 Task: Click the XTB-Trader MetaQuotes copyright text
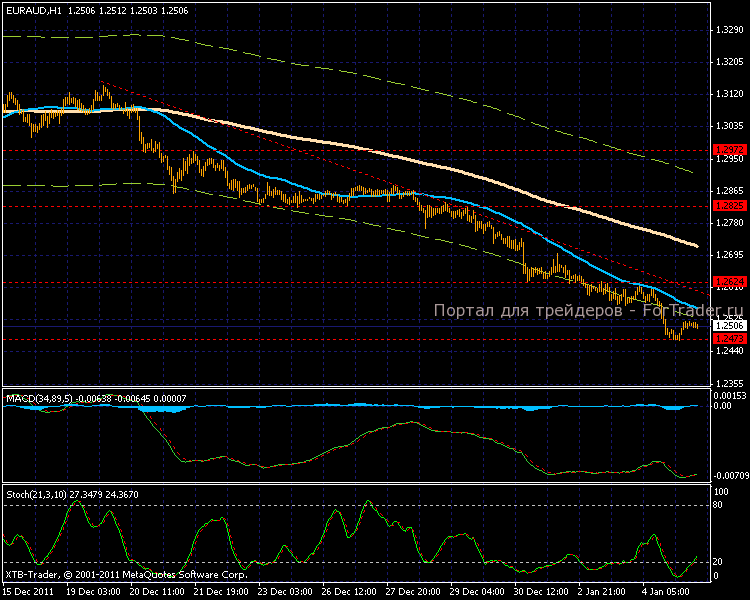click(127, 575)
